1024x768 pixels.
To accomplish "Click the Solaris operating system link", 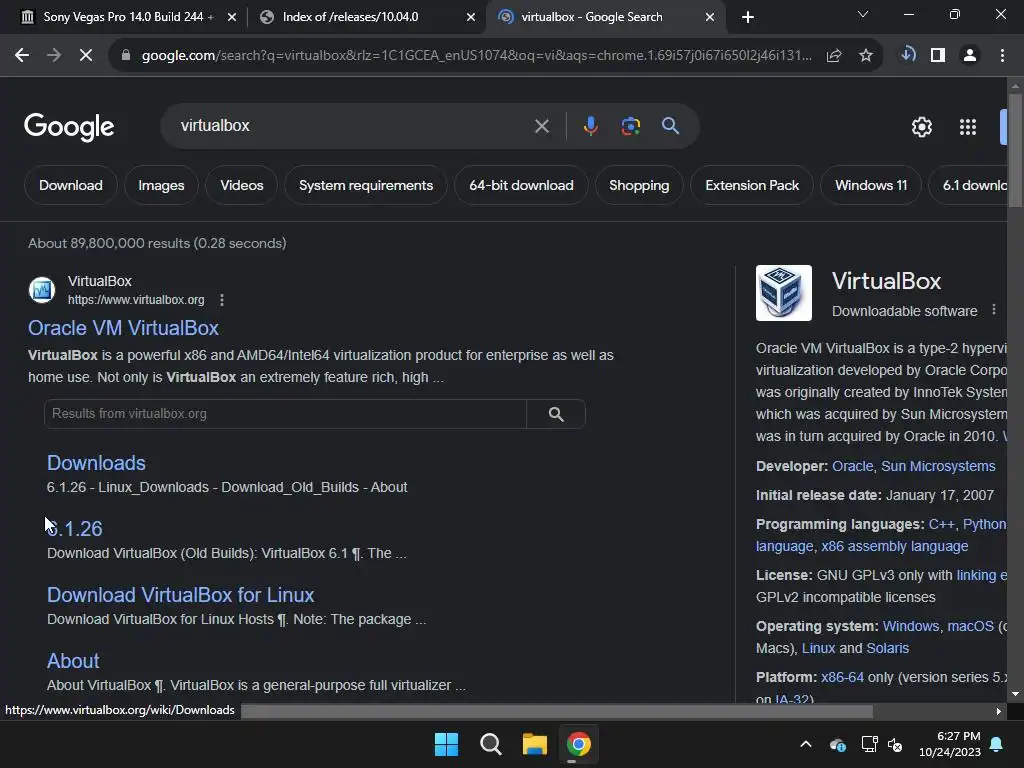I will pos(887,648).
